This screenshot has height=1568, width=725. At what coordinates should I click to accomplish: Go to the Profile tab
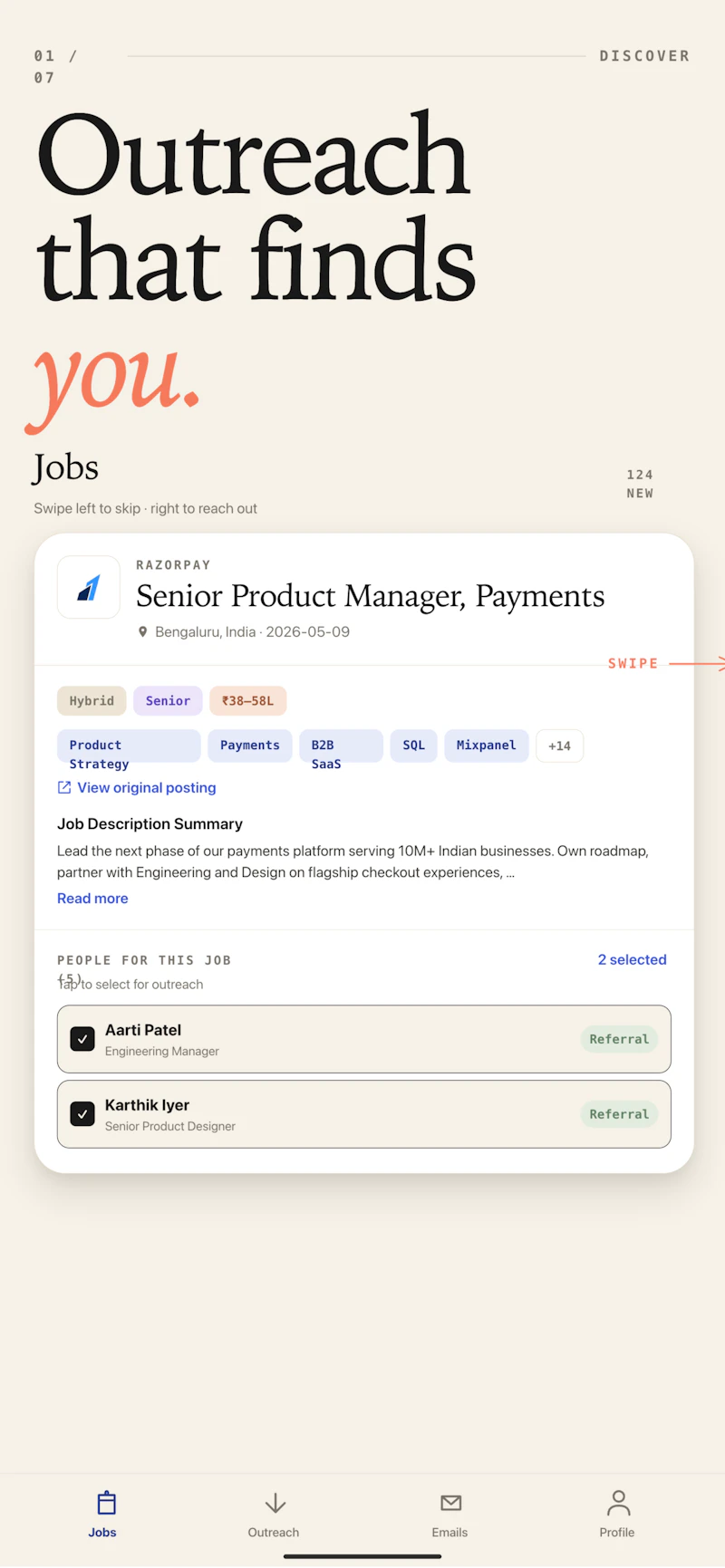(x=617, y=1515)
